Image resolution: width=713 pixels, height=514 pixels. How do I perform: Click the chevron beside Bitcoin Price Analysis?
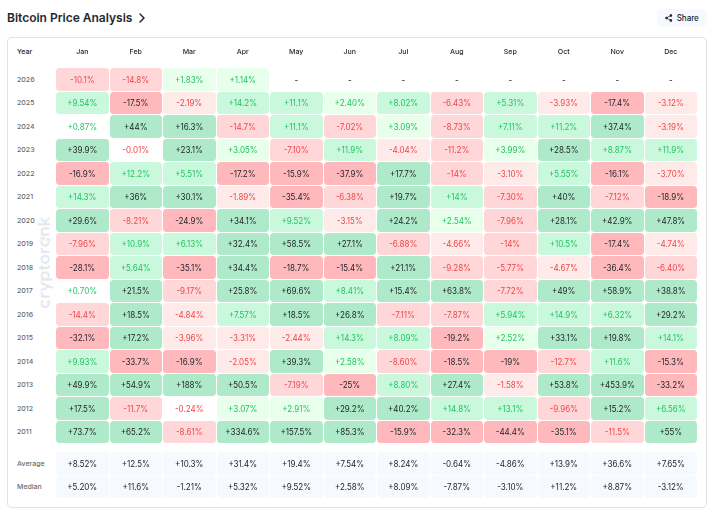tap(142, 18)
